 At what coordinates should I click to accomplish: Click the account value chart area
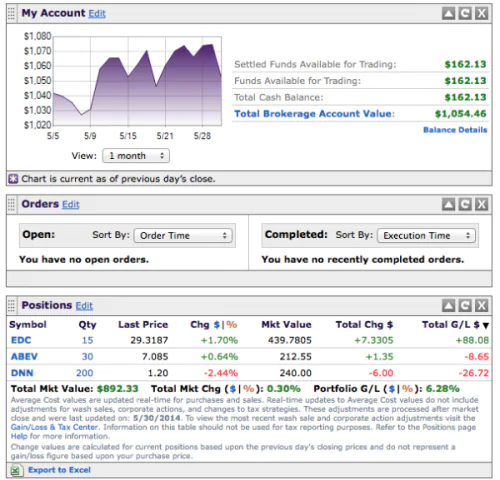tap(137, 81)
